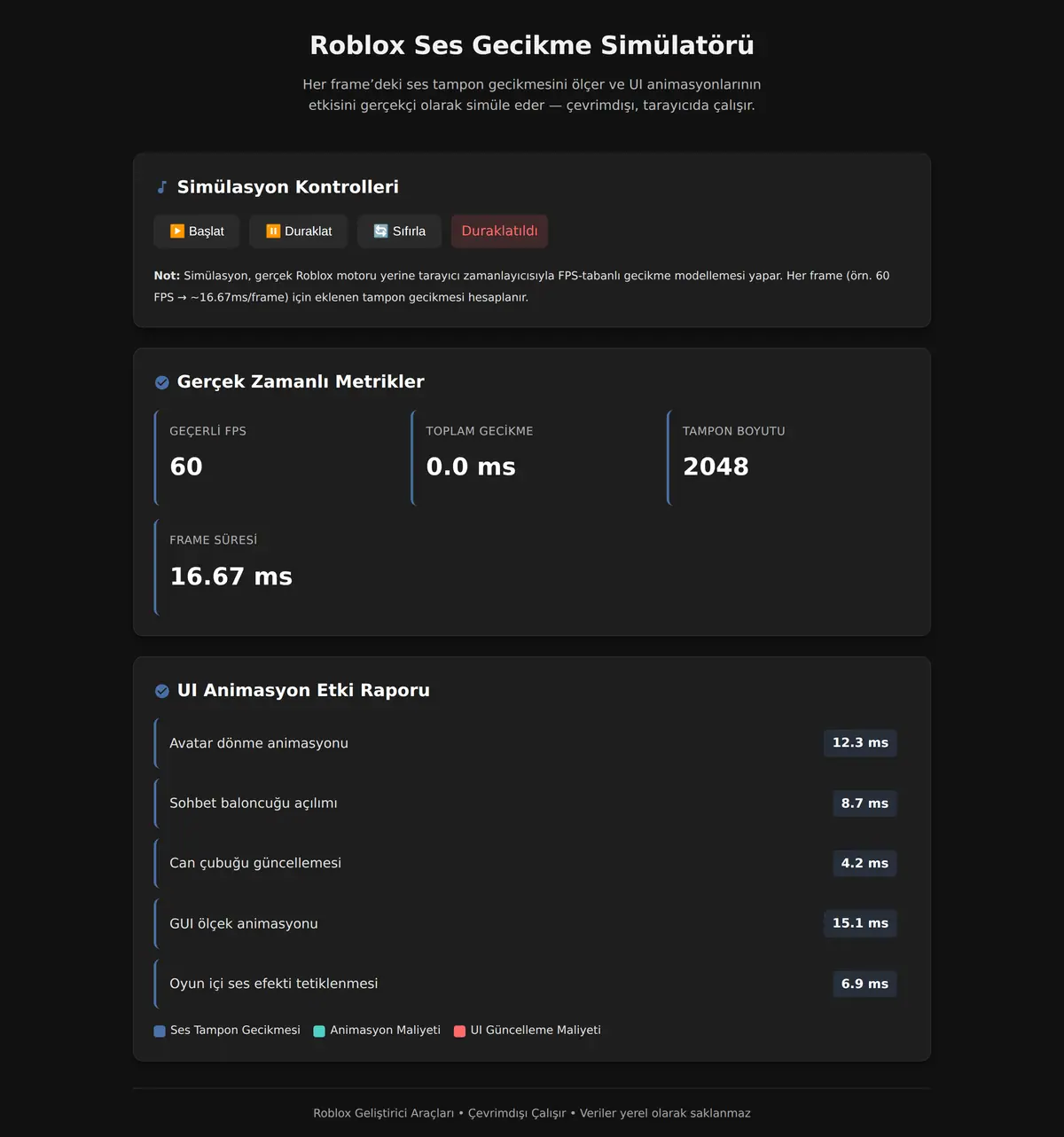Select the Tampon Boyutu metric card
Viewport: 1064px width, 1137px height.
[x=788, y=458]
